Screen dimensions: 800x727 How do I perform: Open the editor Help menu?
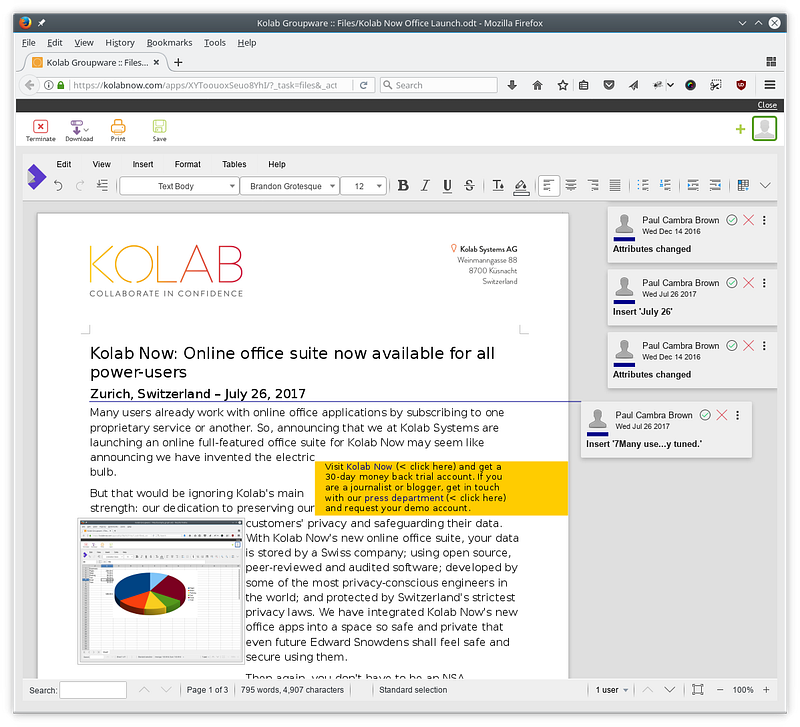click(277, 164)
